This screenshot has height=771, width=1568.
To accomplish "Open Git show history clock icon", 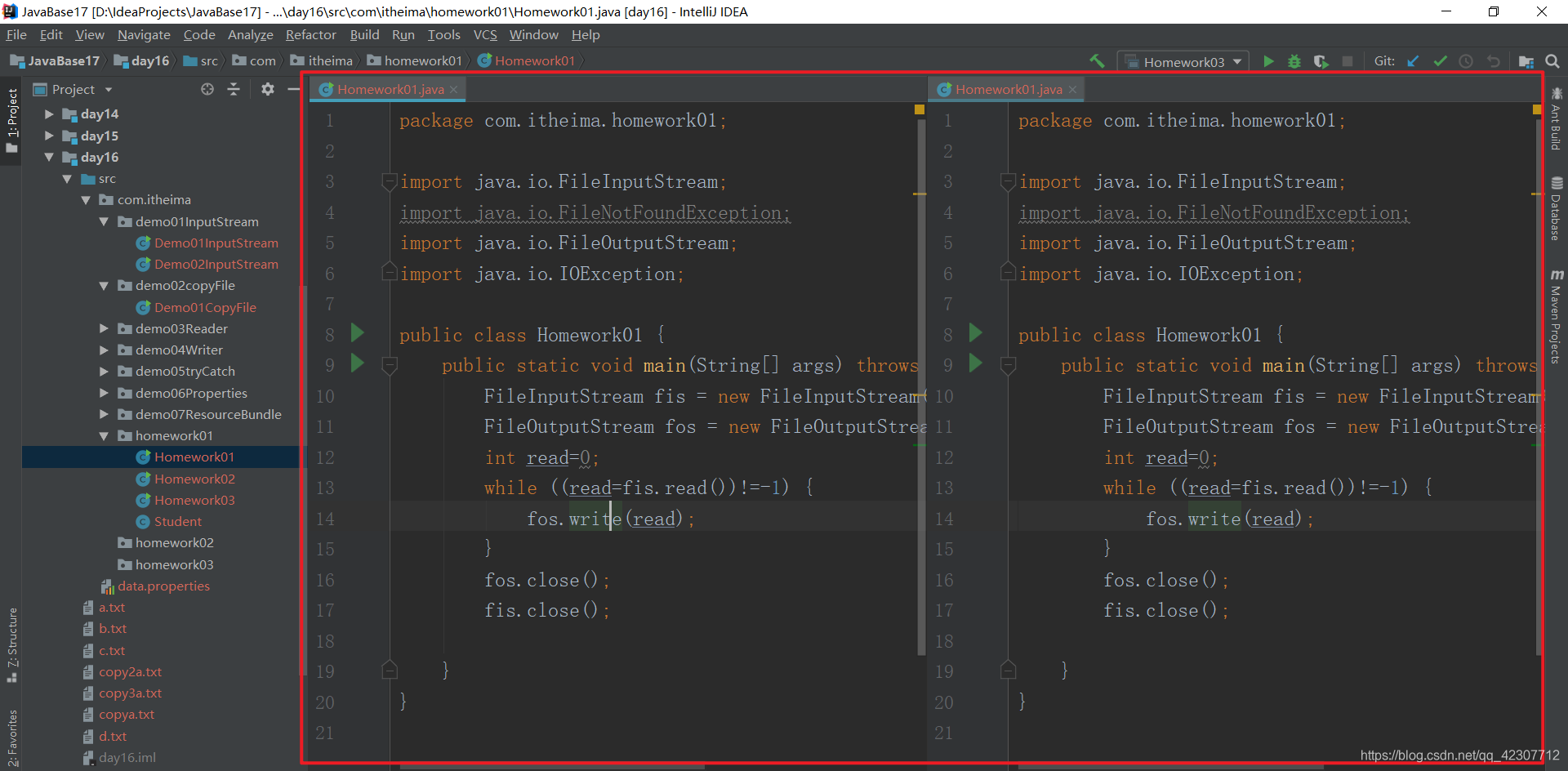I will (x=1466, y=61).
